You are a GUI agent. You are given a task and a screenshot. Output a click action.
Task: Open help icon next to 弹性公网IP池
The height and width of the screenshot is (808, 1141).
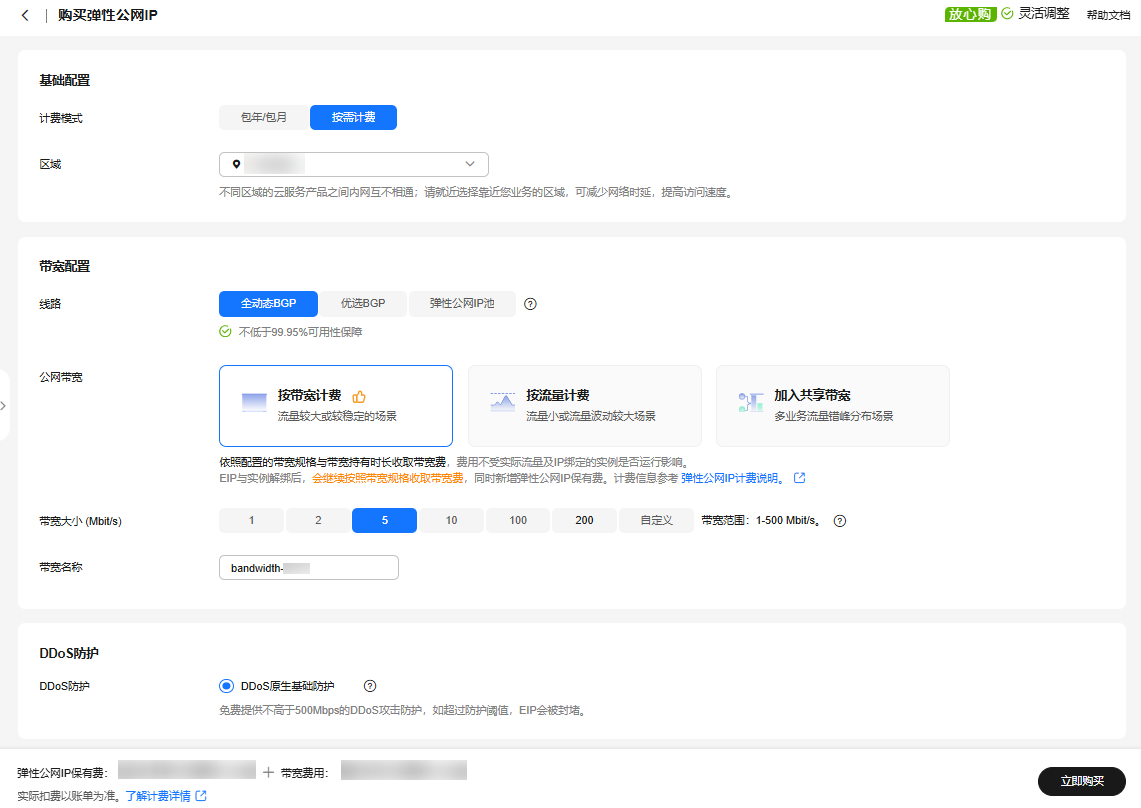tap(530, 304)
